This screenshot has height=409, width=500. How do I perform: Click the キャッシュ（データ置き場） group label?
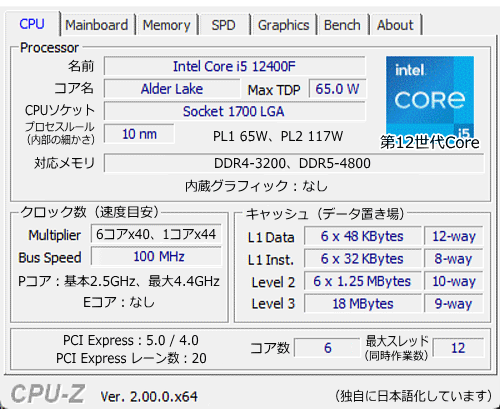[x=325, y=214]
